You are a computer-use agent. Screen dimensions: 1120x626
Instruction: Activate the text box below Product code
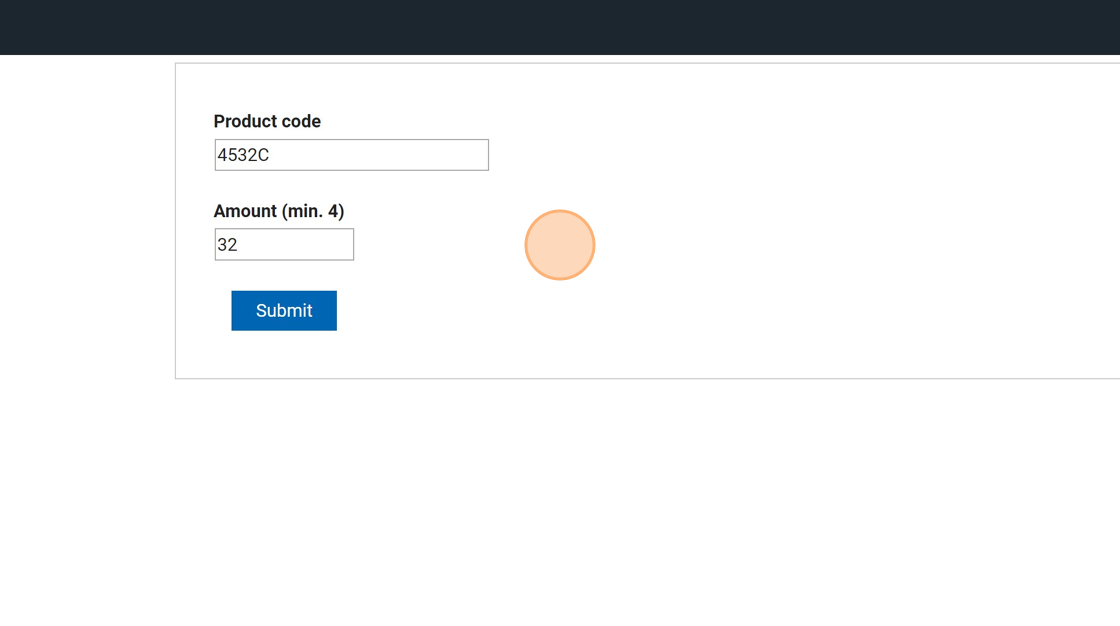[351, 155]
